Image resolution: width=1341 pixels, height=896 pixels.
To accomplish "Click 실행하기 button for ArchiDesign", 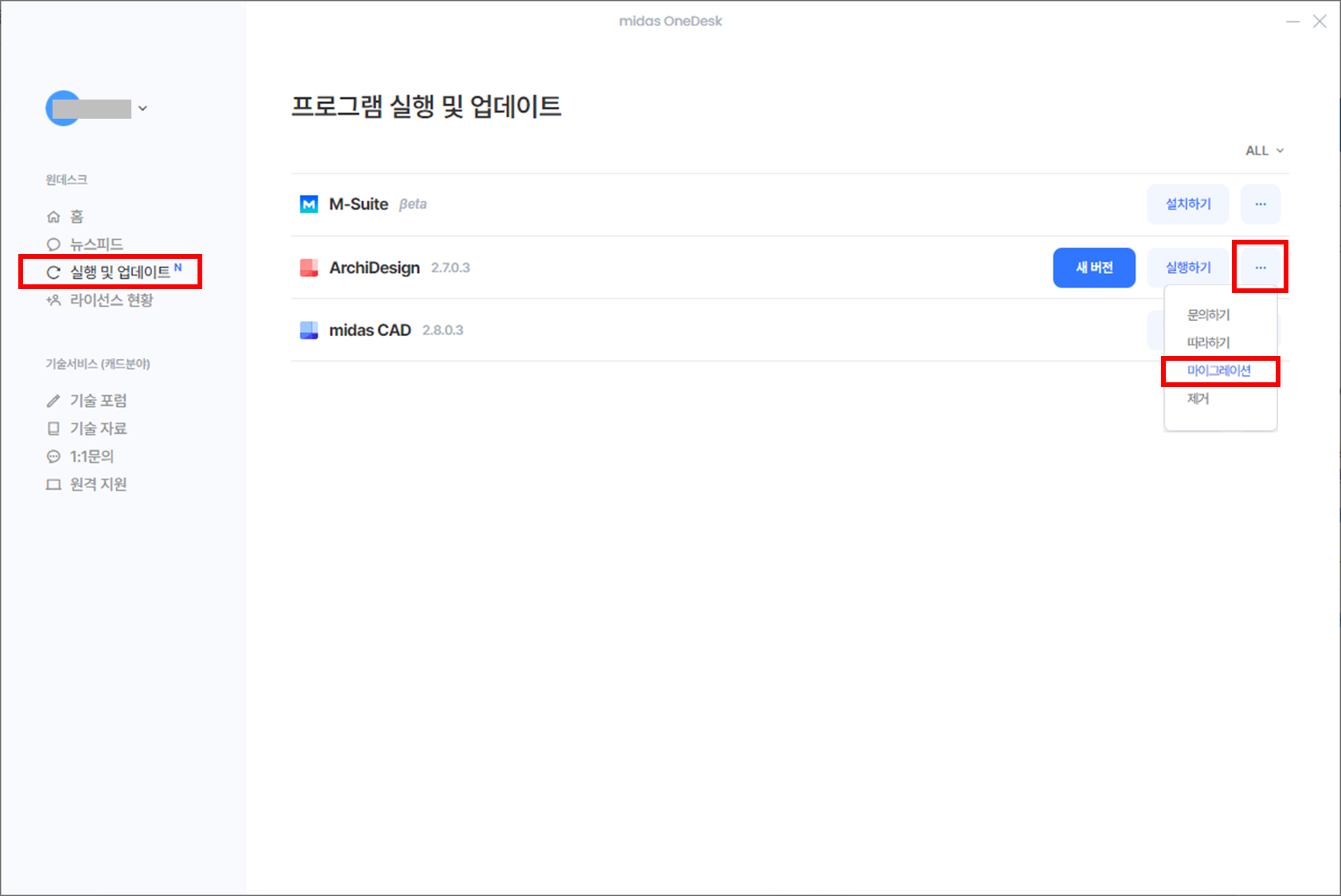I will pyautogui.click(x=1188, y=268).
